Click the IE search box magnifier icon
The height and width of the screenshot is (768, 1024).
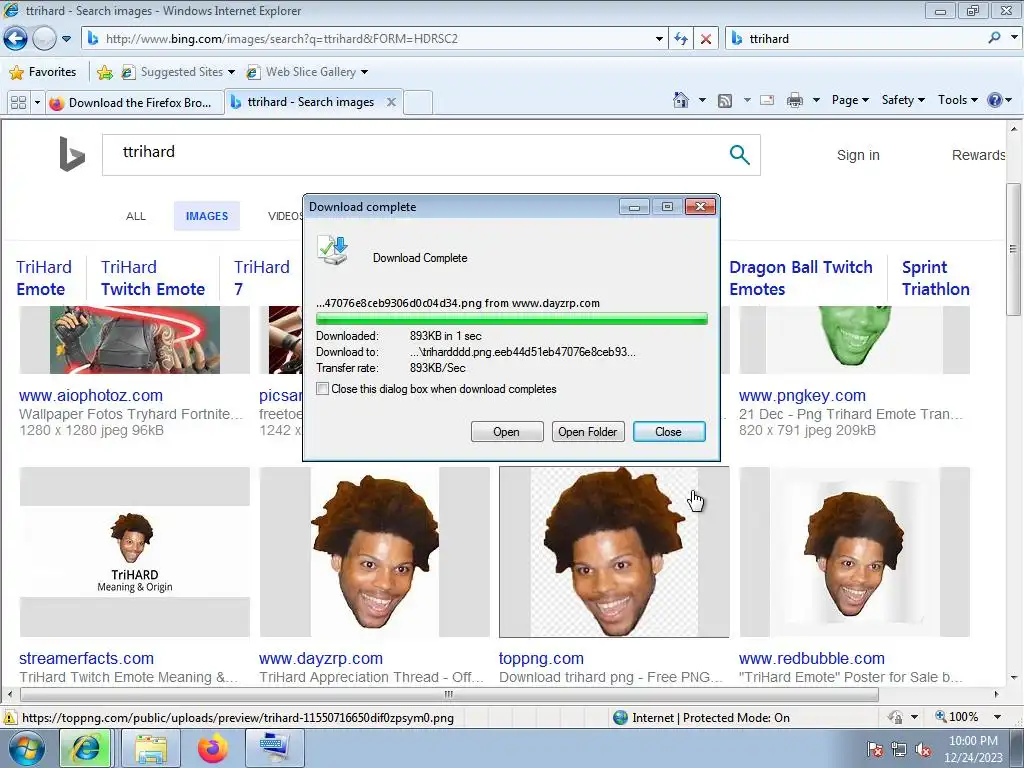(x=995, y=38)
